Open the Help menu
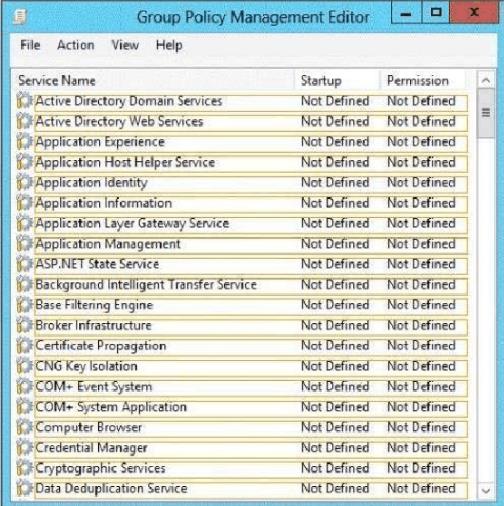Image resolution: width=504 pixels, height=506 pixels. (169, 45)
